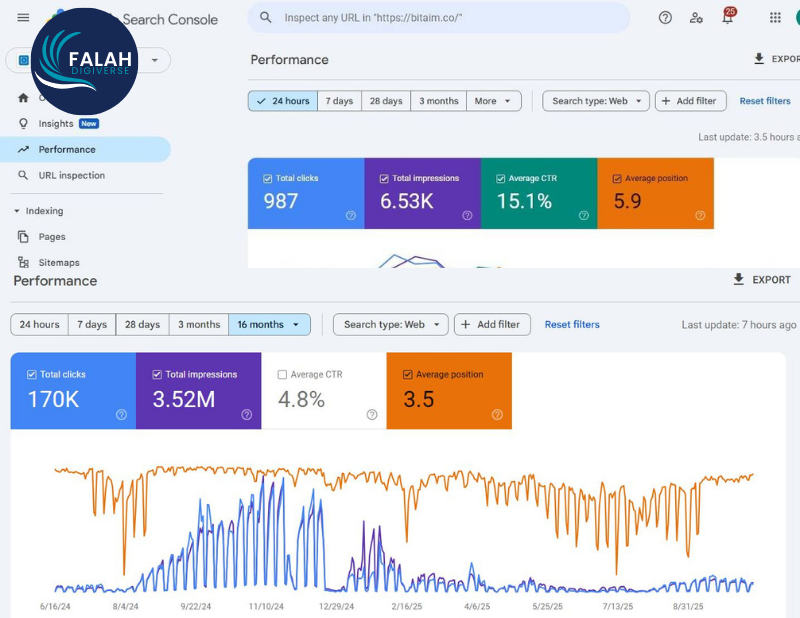The image size is (800, 618).
Task: Toggle Average position checkbox on 3.5 card
Action: pos(407,375)
